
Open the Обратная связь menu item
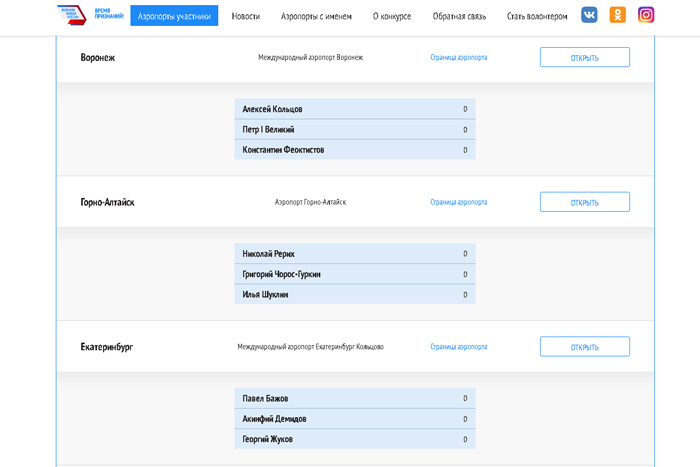[x=459, y=17]
